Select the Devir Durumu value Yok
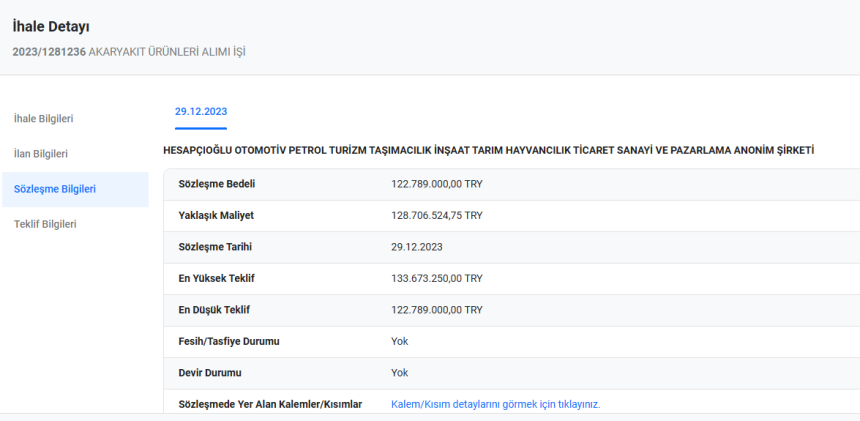This screenshot has width=860, height=421. (400, 373)
